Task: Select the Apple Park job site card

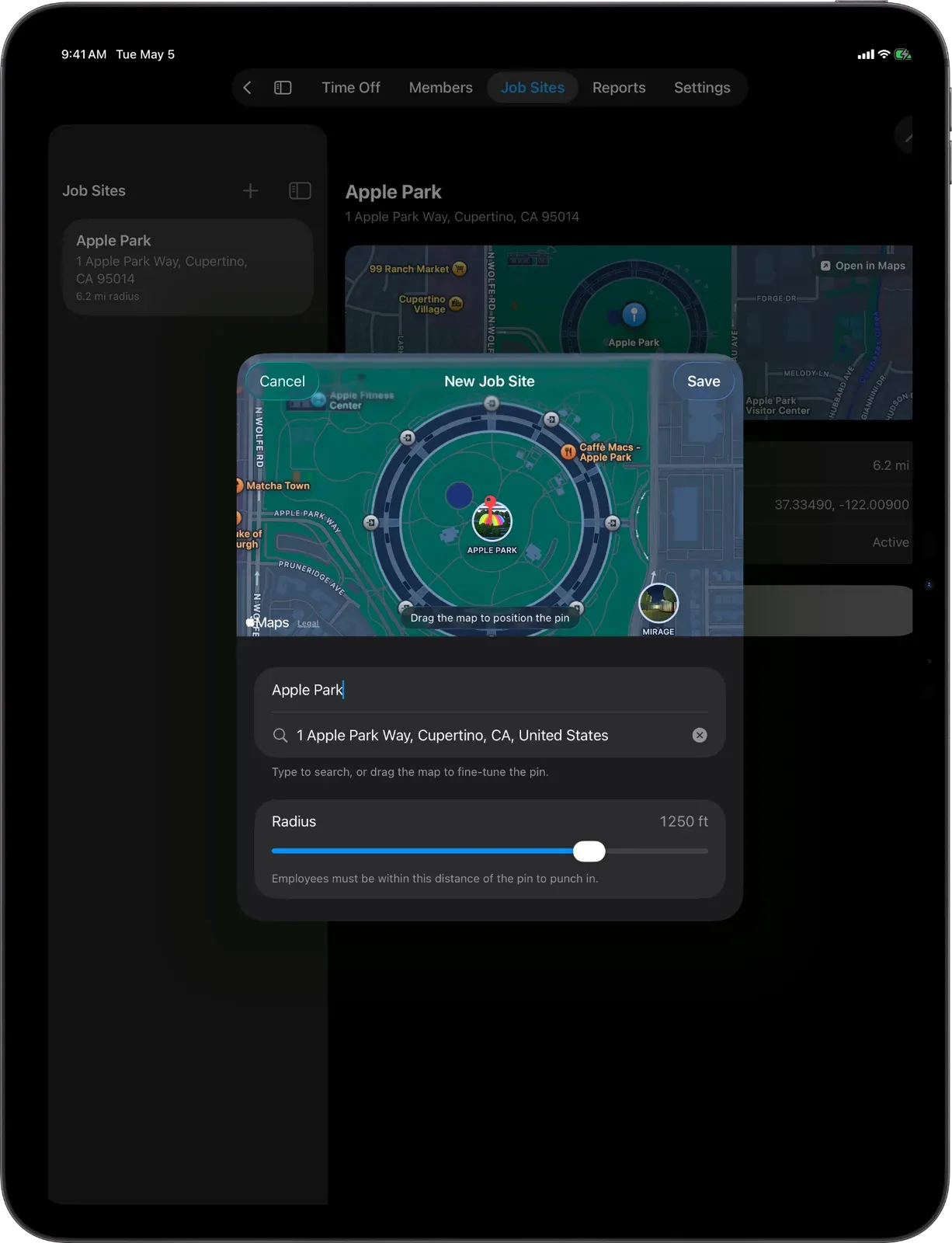Action: point(188,266)
